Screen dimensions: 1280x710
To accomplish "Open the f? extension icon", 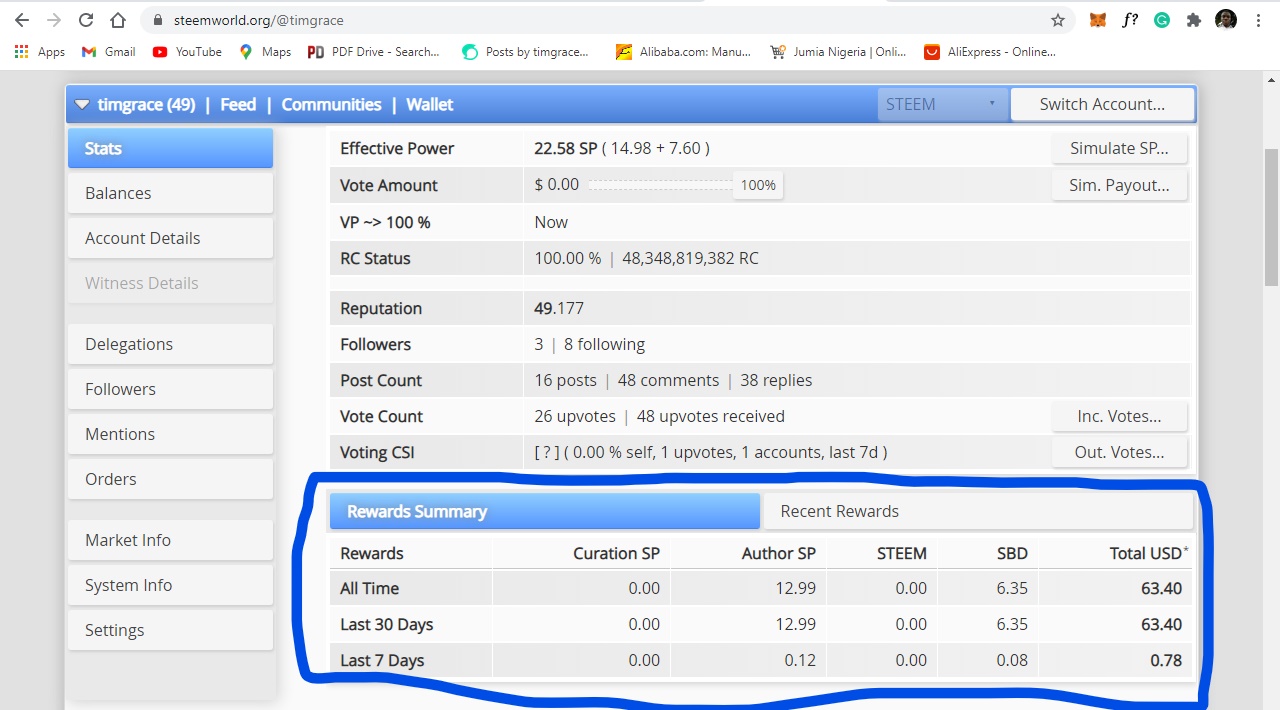I will coord(1130,20).
